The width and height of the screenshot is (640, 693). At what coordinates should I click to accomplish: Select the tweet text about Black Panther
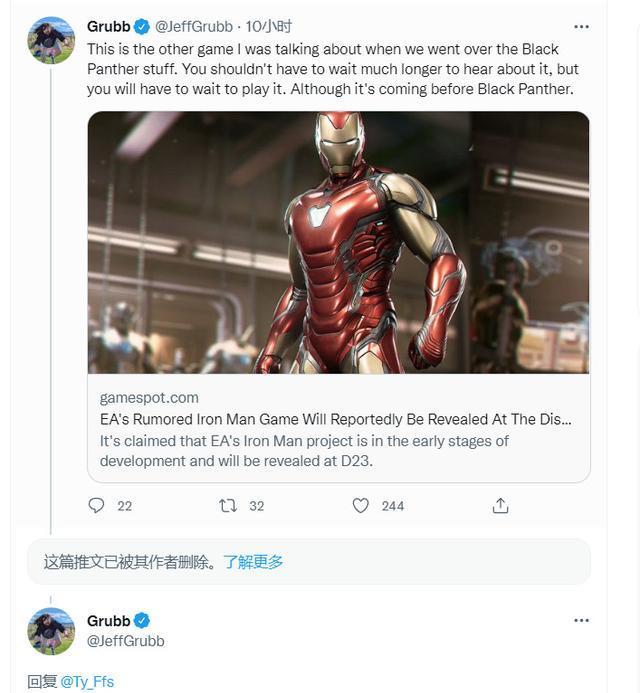[332, 69]
